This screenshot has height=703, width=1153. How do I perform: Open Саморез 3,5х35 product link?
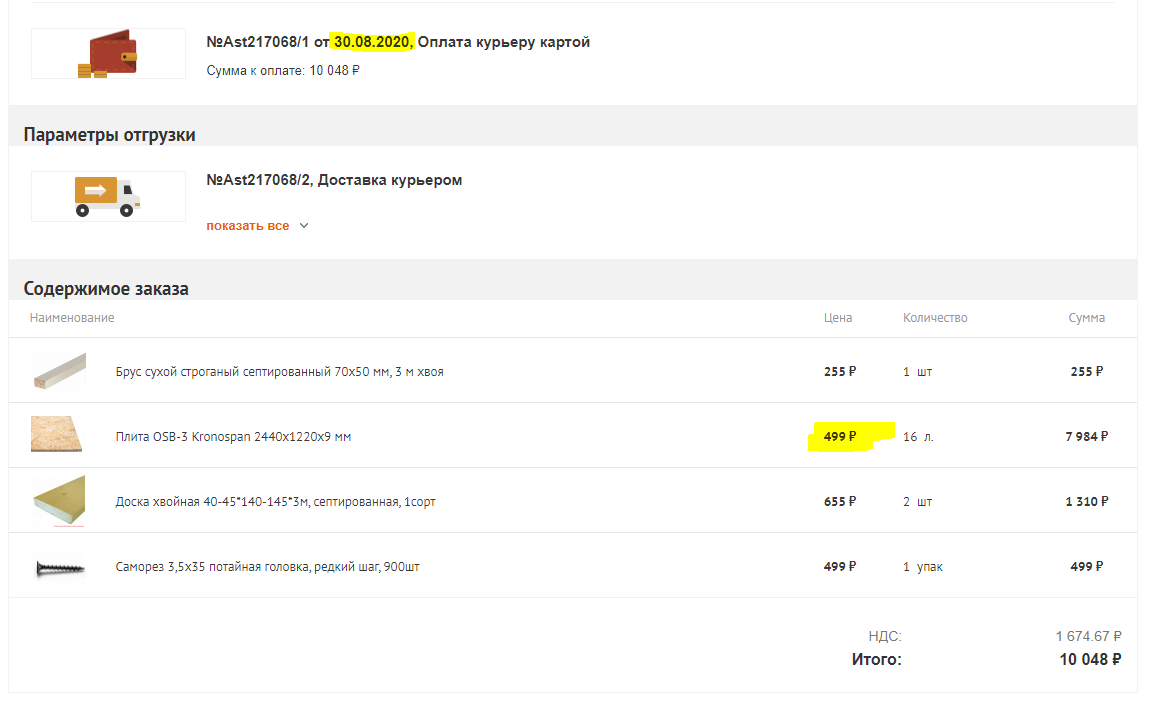[x=268, y=567]
